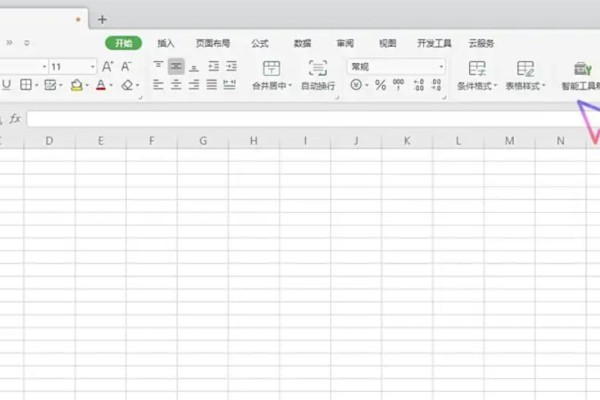Screen dimensions: 600x400
Task: Apply red font color A
Action: click(101, 85)
